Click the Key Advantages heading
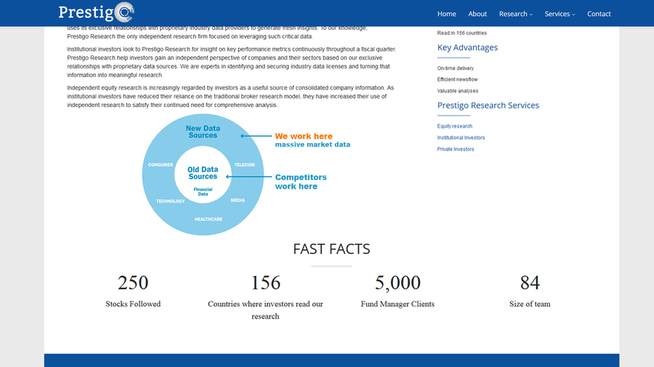Image resolution: width=654 pixels, height=367 pixels. coord(467,48)
